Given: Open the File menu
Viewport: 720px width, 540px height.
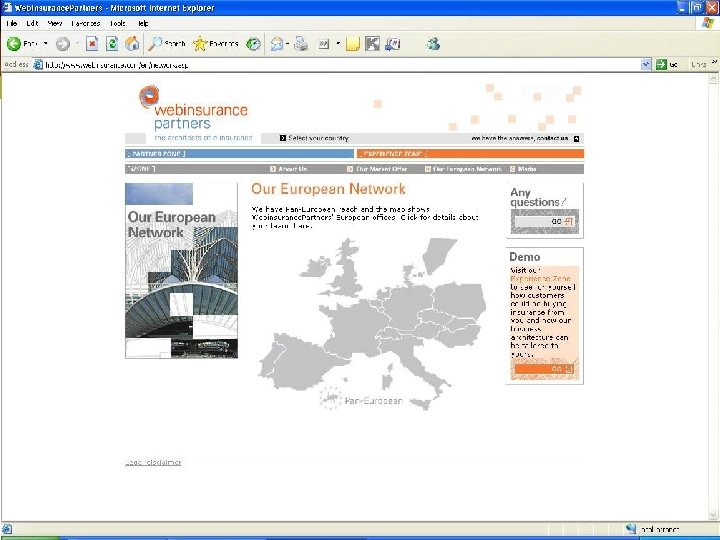Looking at the screenshot, I should point(12,23).
